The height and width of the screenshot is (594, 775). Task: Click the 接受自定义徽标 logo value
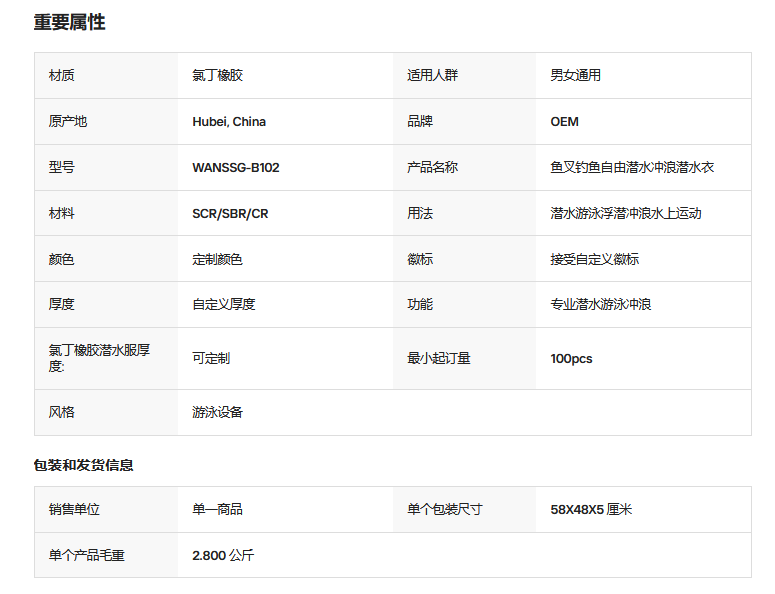pyautogui.click(x=595, y=259)
